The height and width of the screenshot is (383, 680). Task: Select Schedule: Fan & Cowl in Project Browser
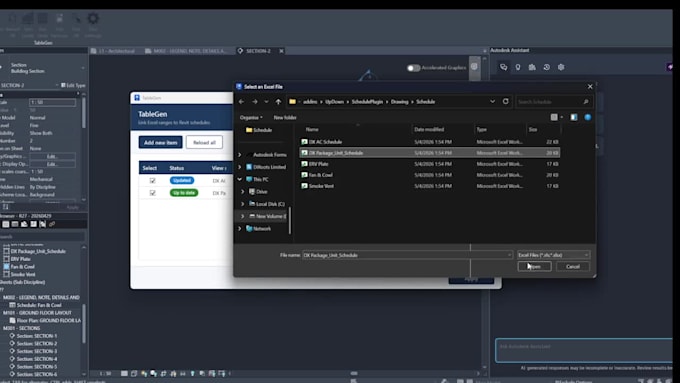(39, 305)
